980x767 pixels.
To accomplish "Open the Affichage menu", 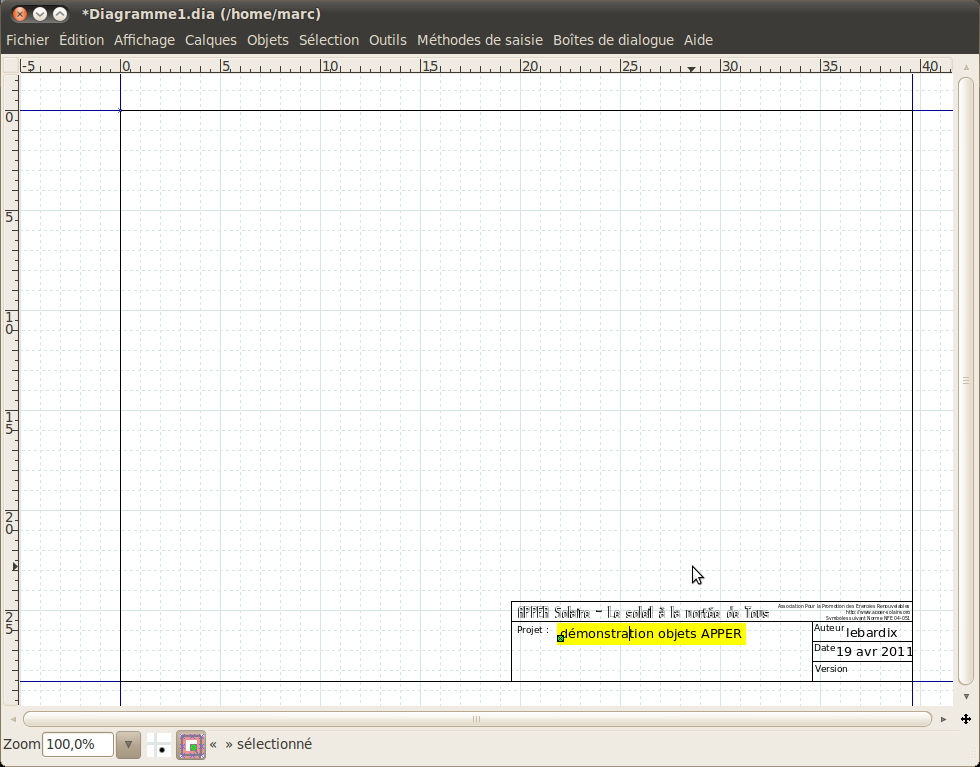I will (144, 40).
